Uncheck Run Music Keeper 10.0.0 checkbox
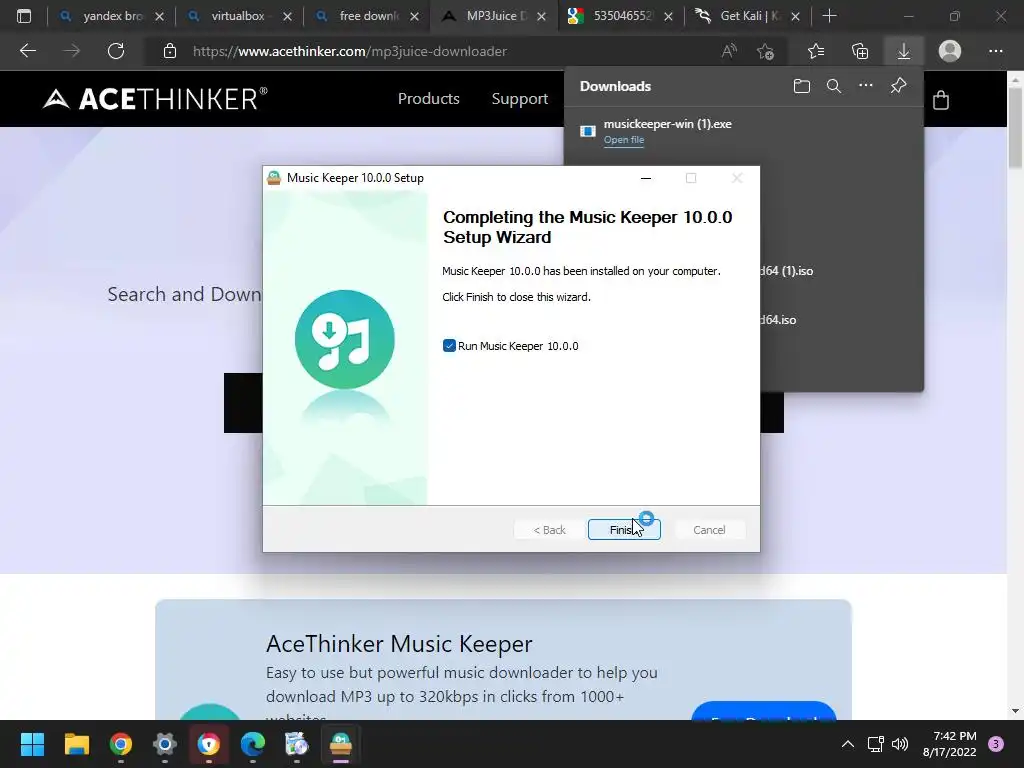The height and width of the screenshot is (768, 1024). coord(449,345)
